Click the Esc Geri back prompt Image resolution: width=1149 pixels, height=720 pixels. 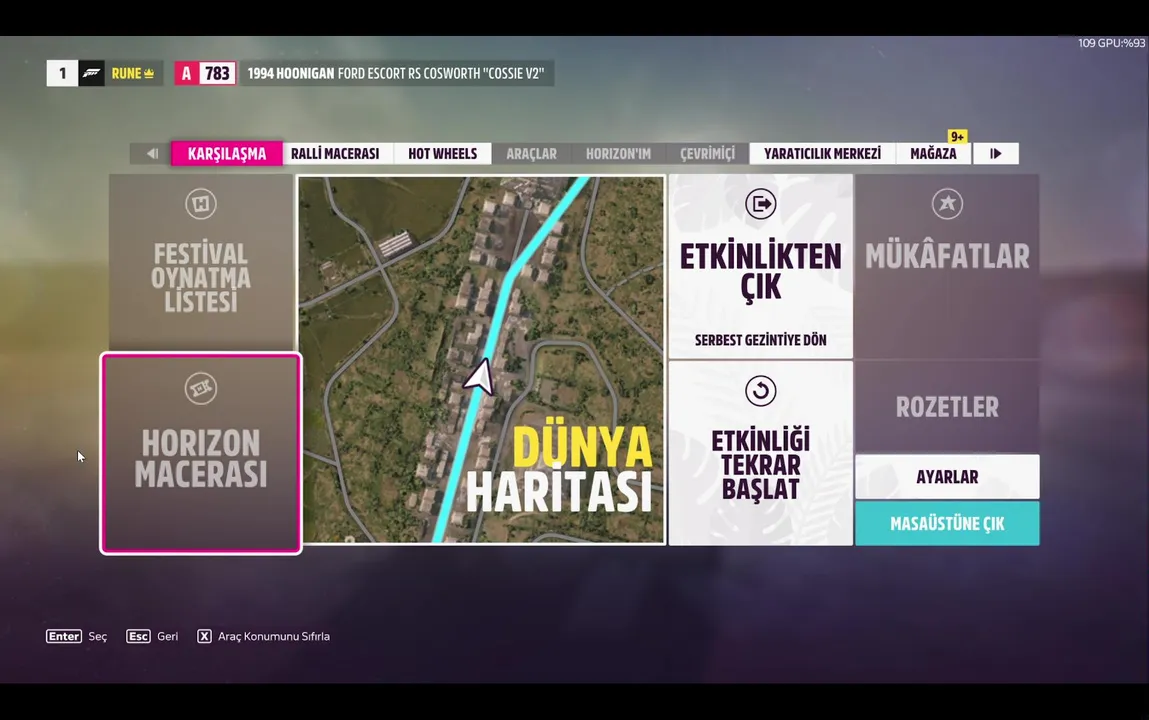pos(152,637)
